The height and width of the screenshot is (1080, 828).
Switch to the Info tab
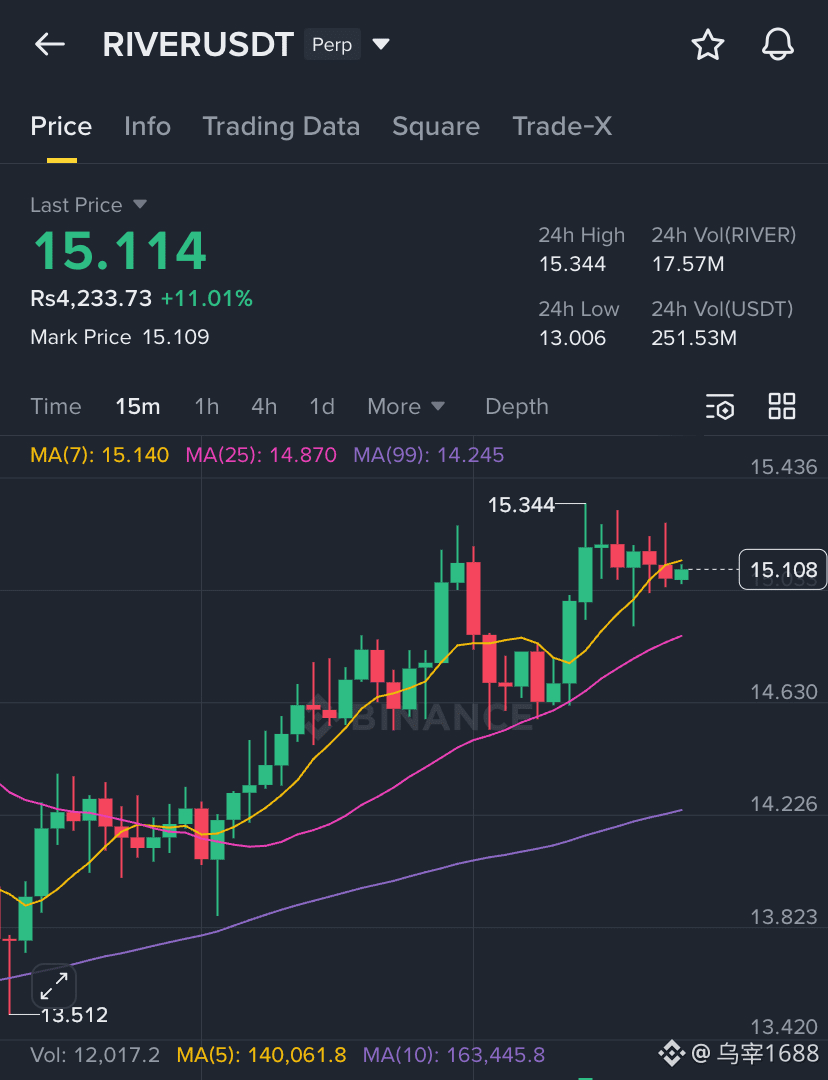point(147,127)
